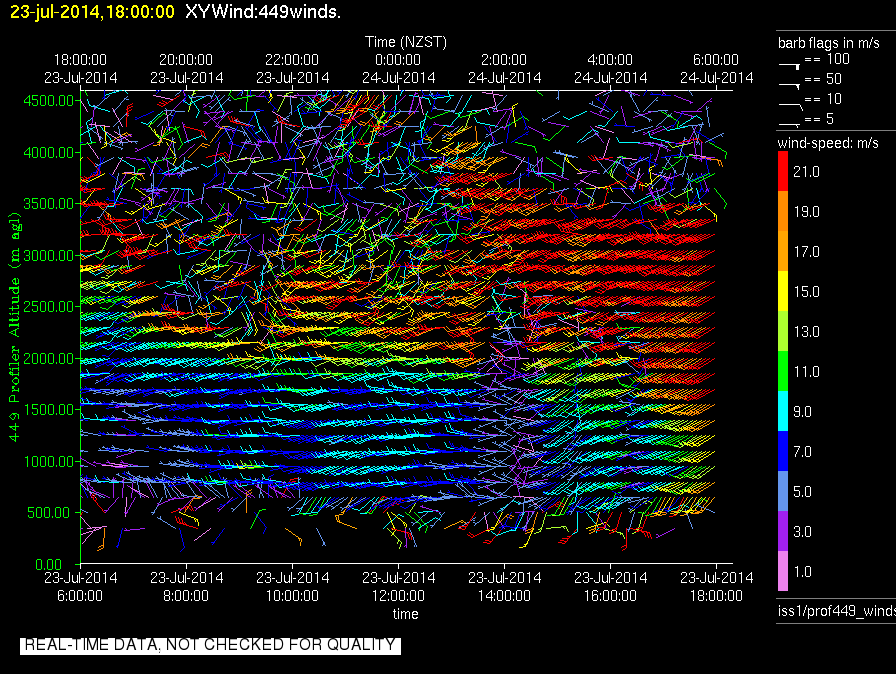Click the cyan 9.0 m/s color band

coord(783,411)
